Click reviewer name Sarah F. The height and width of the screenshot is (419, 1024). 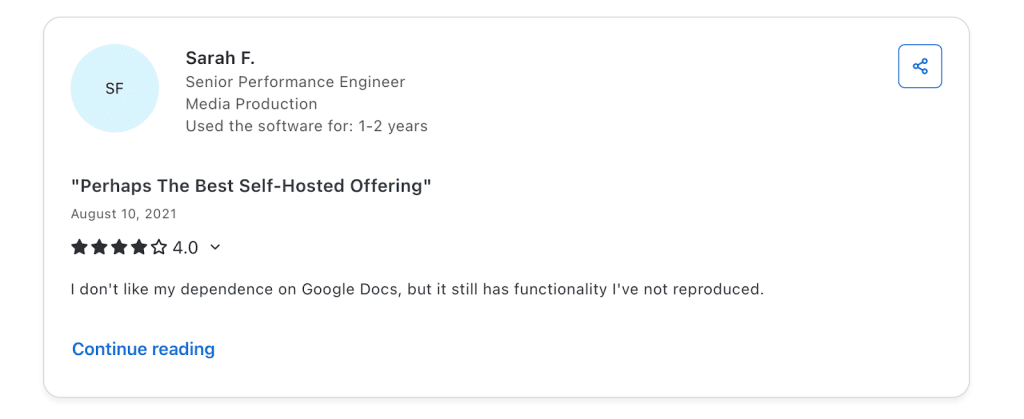tap(221, 58)
